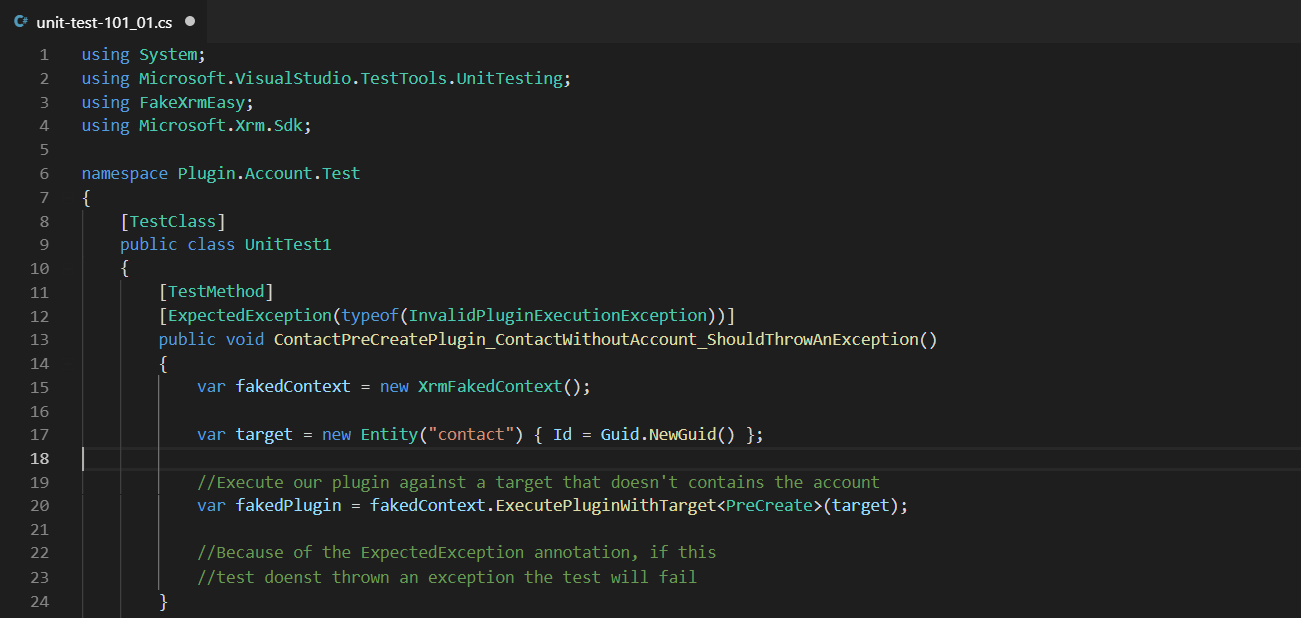Screen dimensions: 1301x618
Task: Click 'System' in the first using line
Action: pos(168,55)
